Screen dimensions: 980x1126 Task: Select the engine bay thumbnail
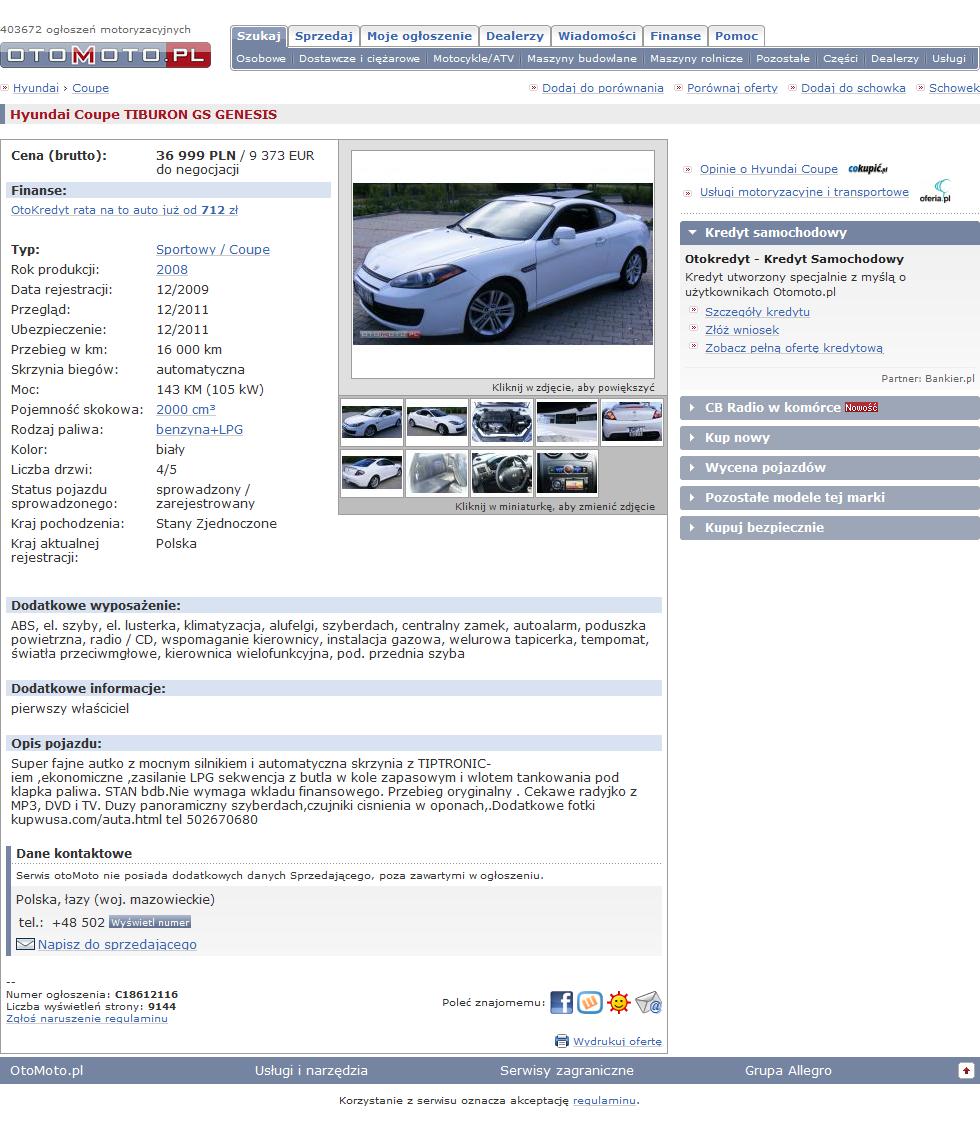click(x=502, y=422)
